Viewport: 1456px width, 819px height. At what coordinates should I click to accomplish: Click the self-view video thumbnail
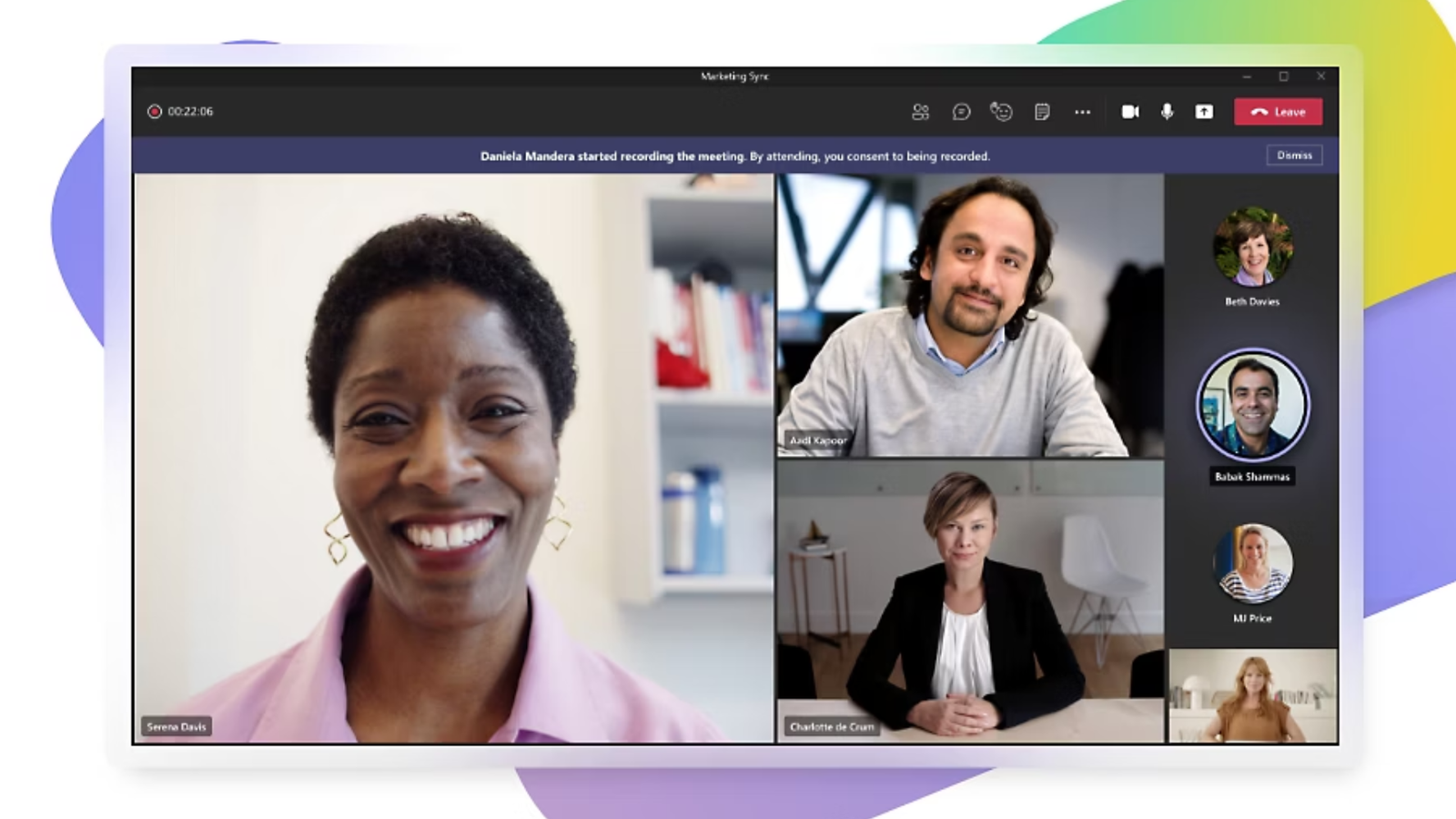point(1252,695)
